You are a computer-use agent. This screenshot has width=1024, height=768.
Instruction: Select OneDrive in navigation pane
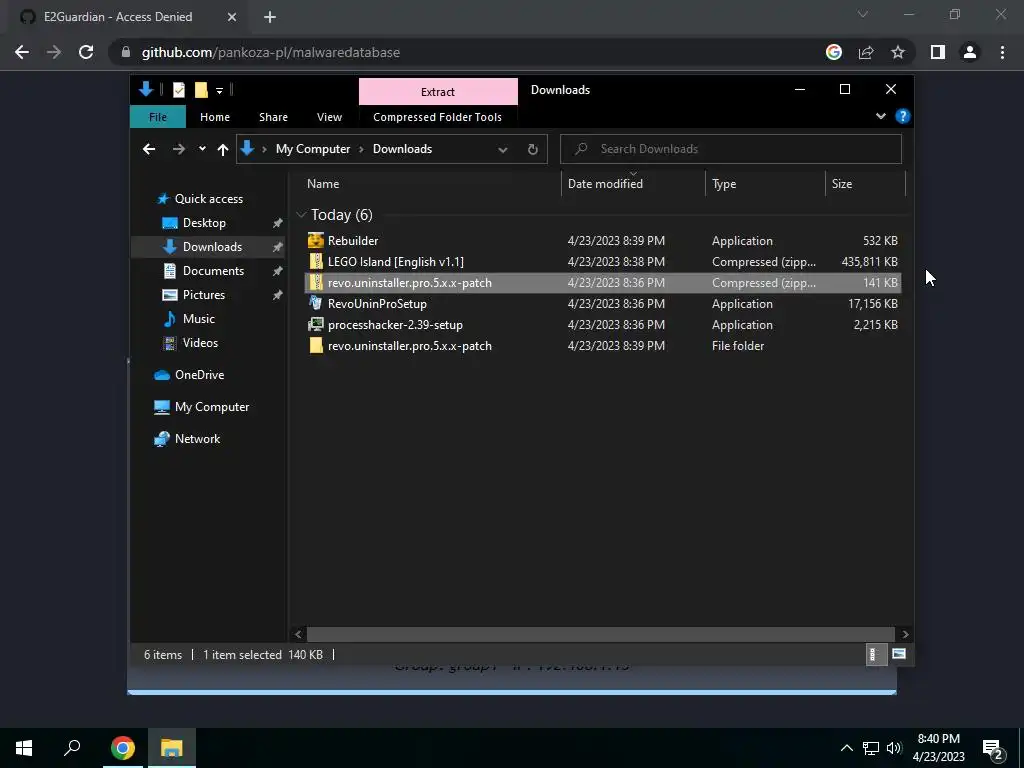point(199,375)
